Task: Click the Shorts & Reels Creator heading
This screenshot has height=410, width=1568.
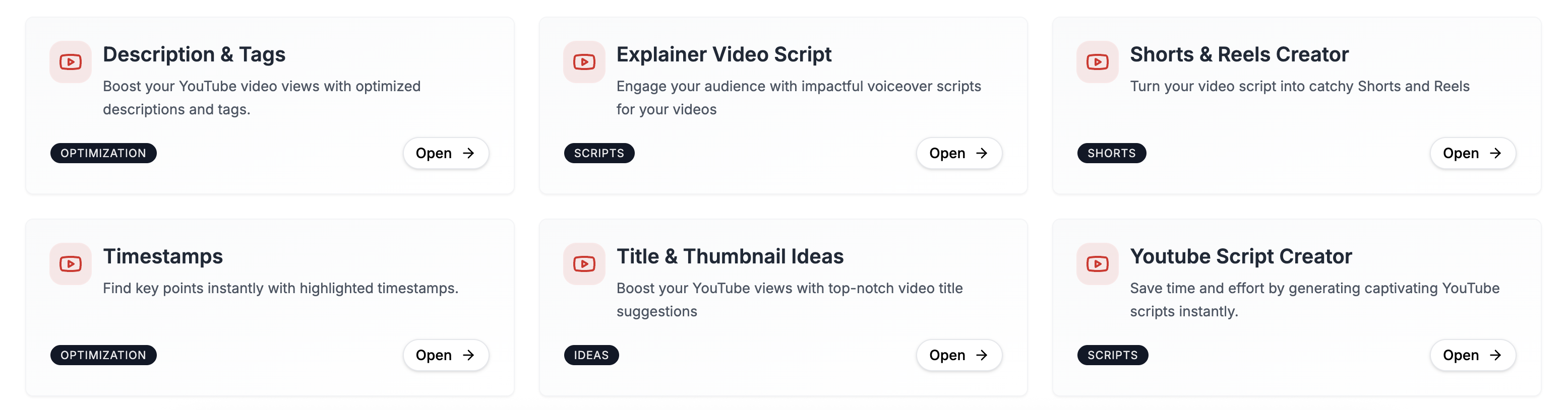Action: coord(1239,55)
